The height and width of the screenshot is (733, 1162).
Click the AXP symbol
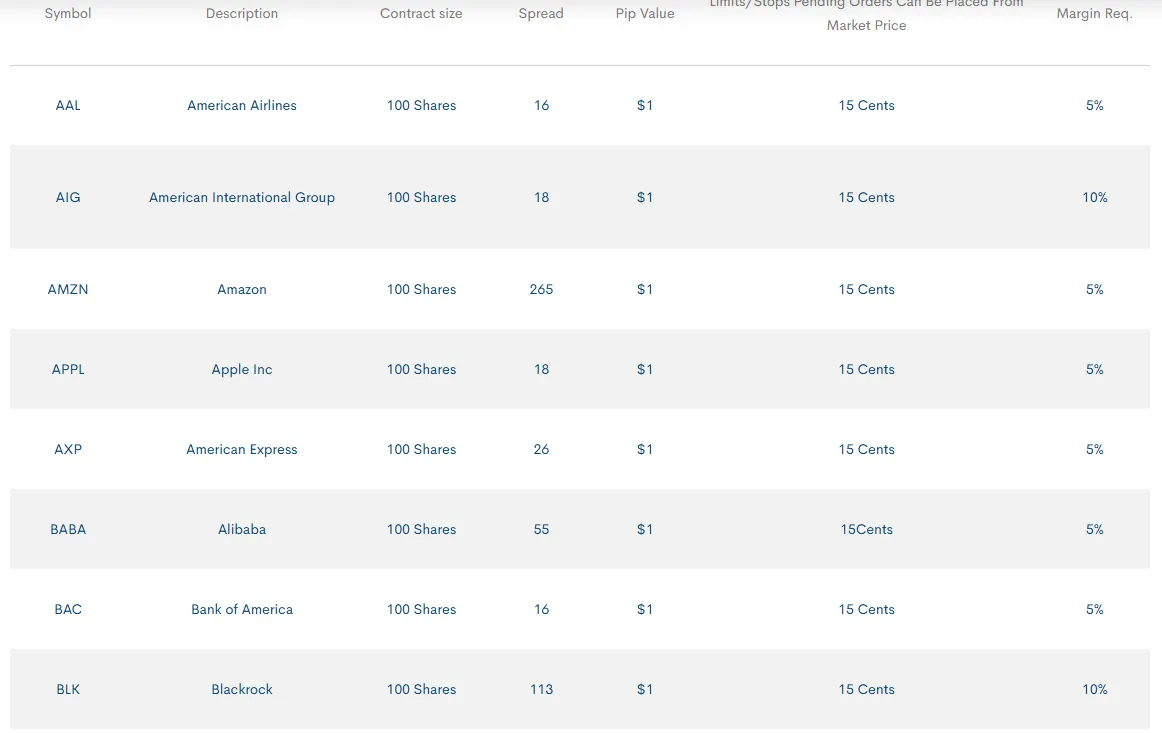[x=68, y=449]
